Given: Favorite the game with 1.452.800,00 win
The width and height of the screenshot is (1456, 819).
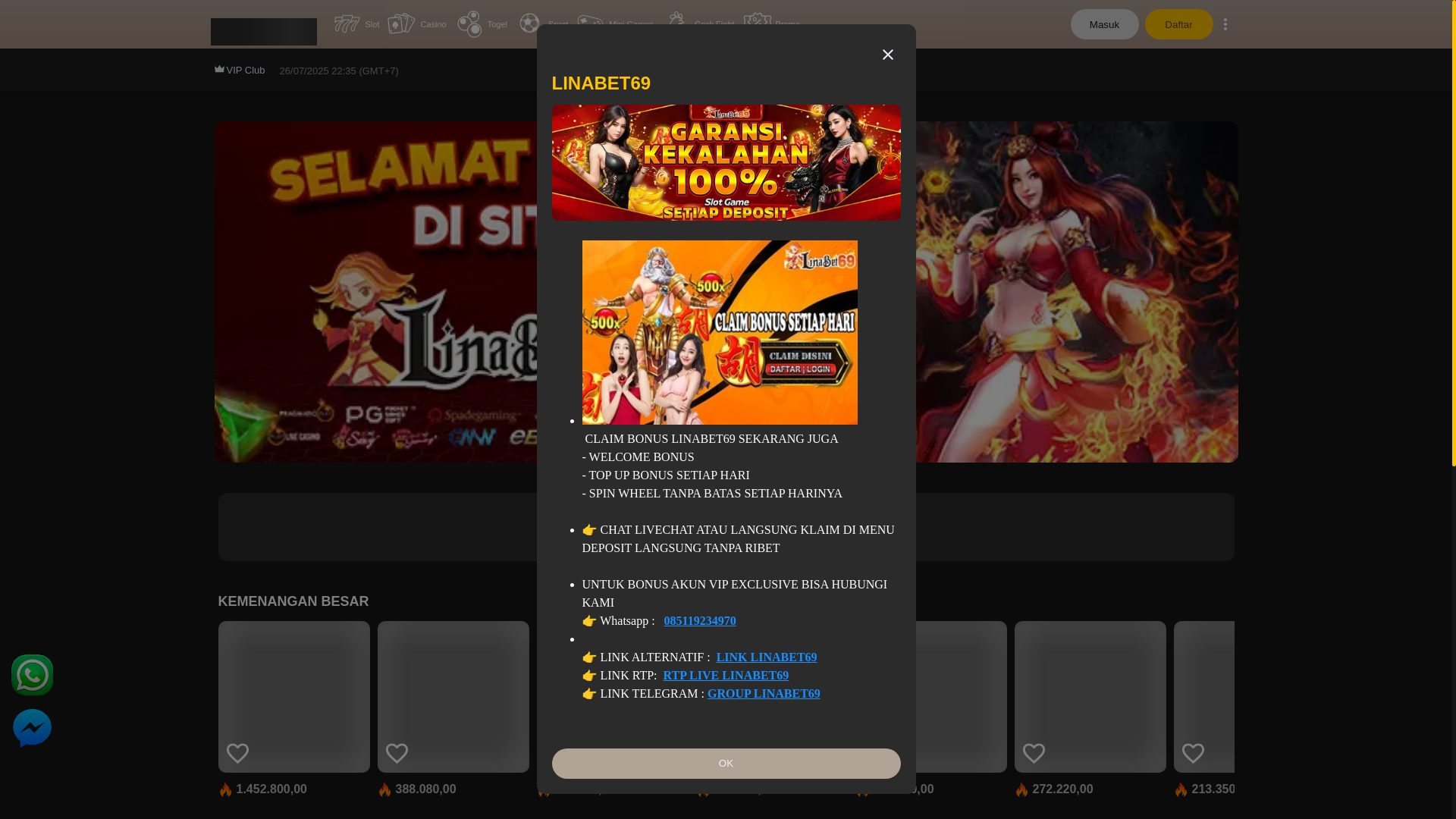Looking at the screenshot, I should pos(237,753).
